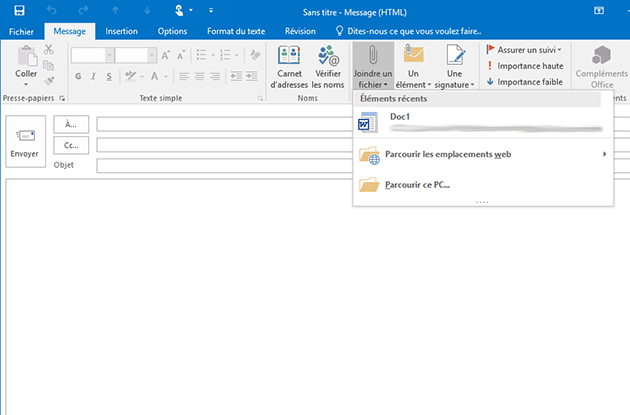The height and width of the screenshot is (415, 630).
Task: Click the Cc... button
Action: [71, 145]
